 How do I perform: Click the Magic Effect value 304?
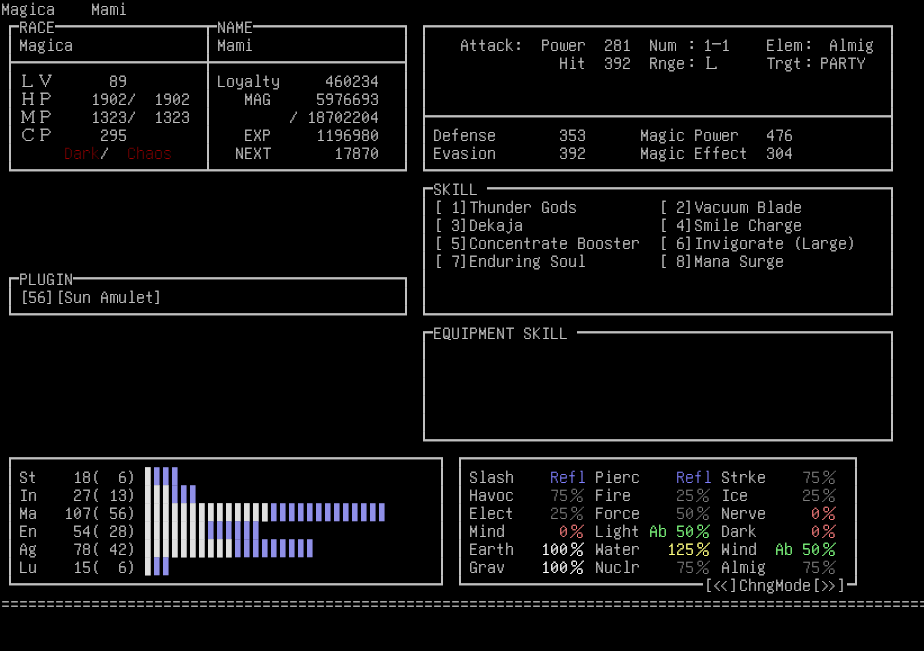[779, 154]
